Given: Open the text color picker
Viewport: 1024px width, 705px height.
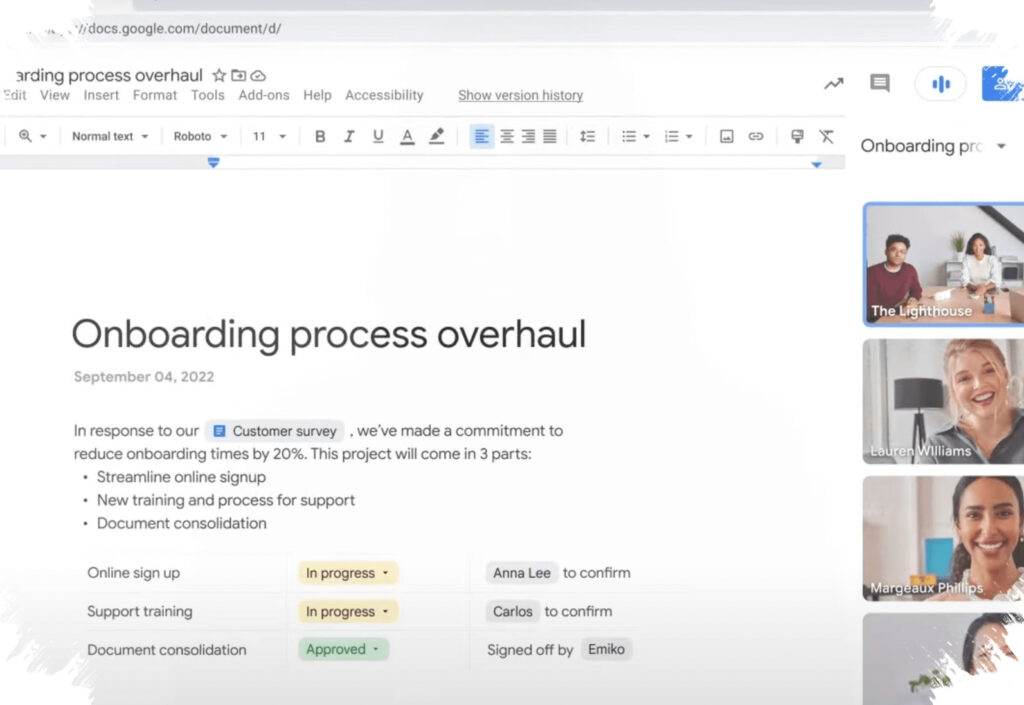Looking at the screenshot, I should (x=408, y=136).
